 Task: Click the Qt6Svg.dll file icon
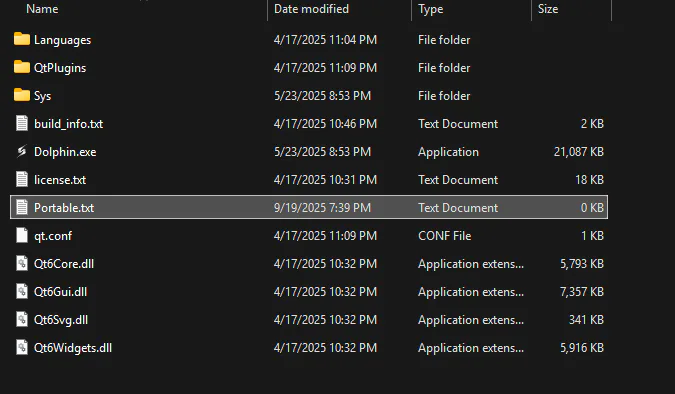[22, 319]
